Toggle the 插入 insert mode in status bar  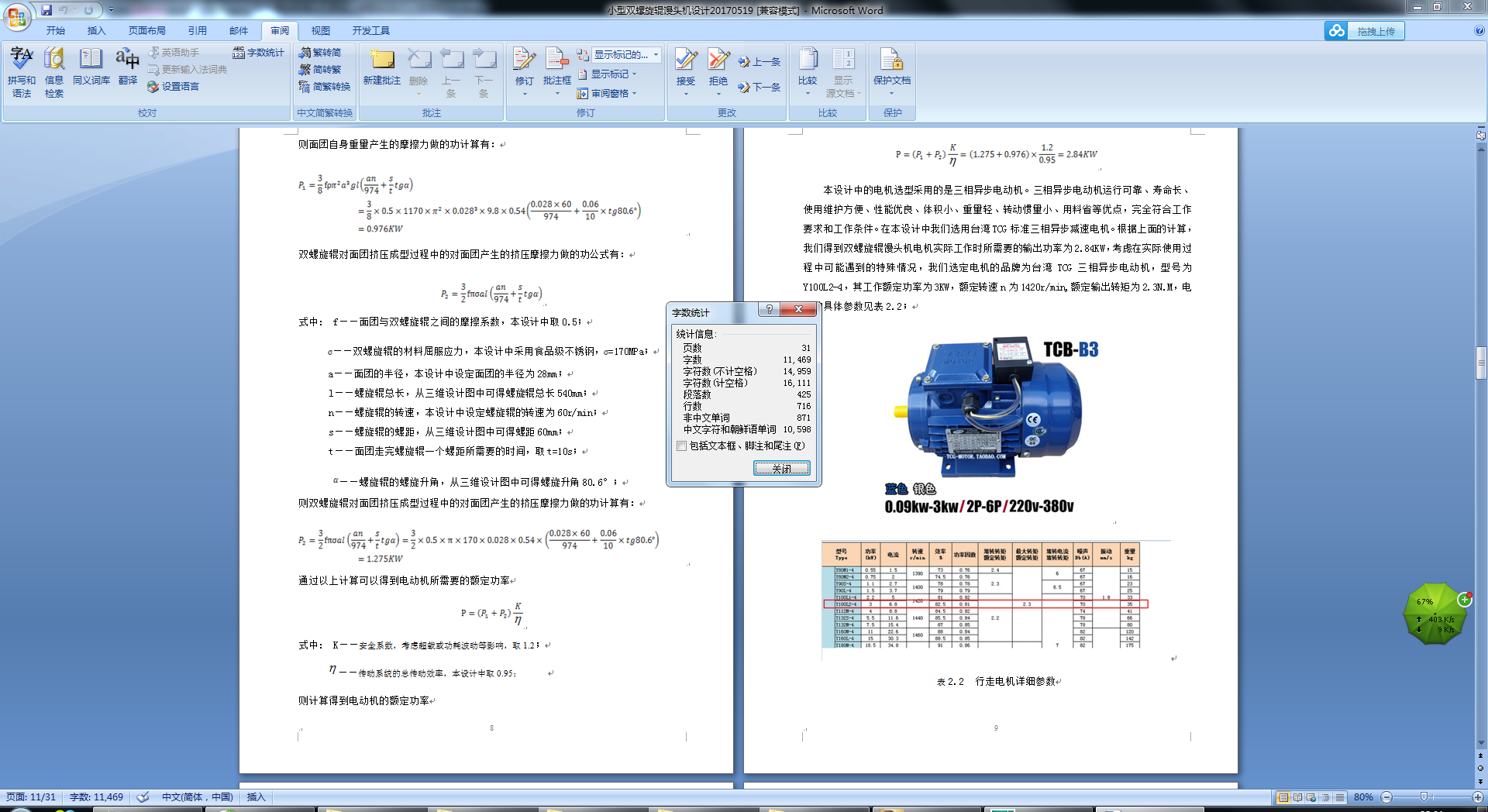tap(256, 797)
